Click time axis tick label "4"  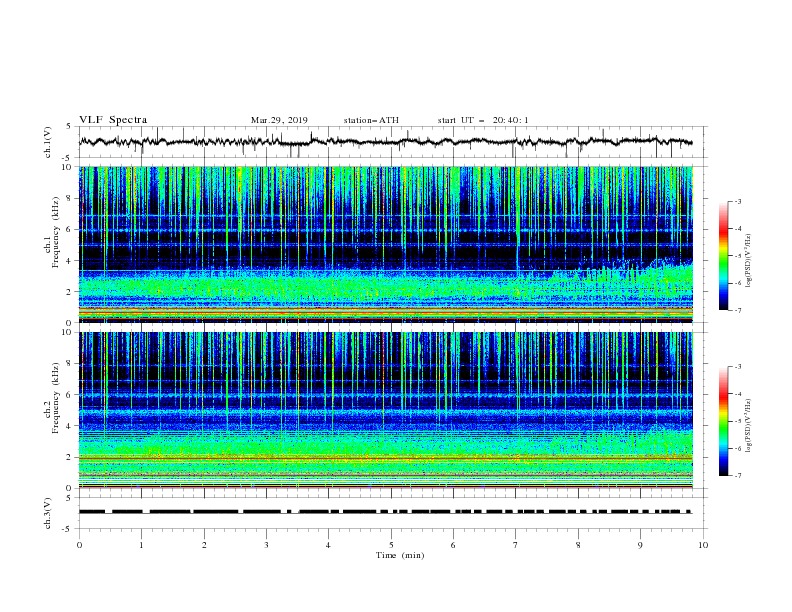coord(328,545)
